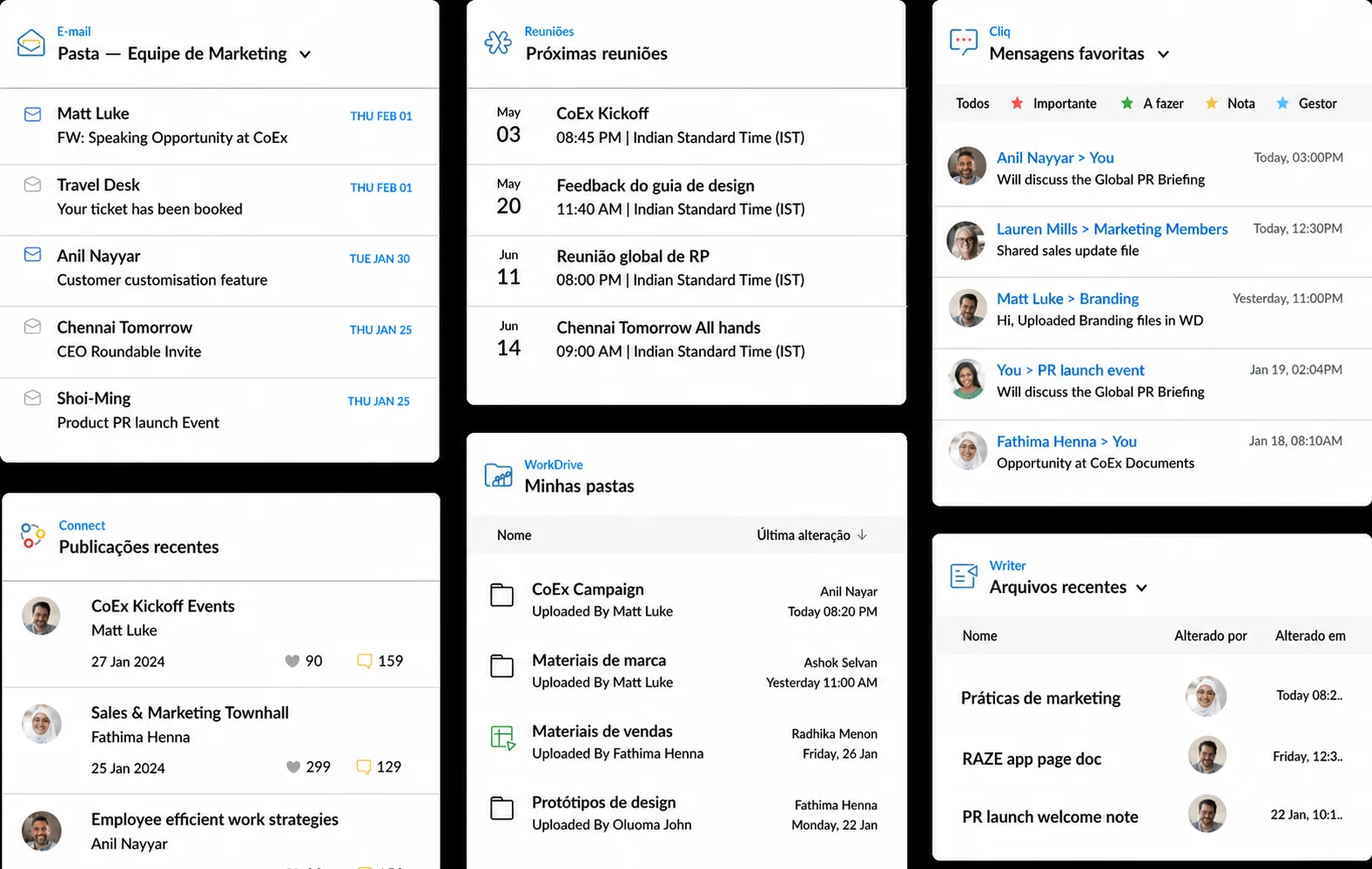
Task: Click the Cliq chat bubble icon
Action: [x=964, y=42]
